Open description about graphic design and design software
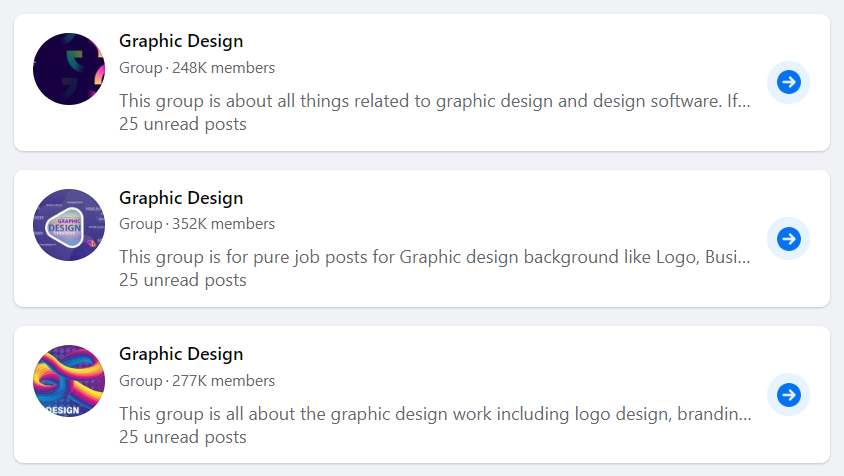Image resolution: width=844 pixels, height=476 pixels. 434,101
